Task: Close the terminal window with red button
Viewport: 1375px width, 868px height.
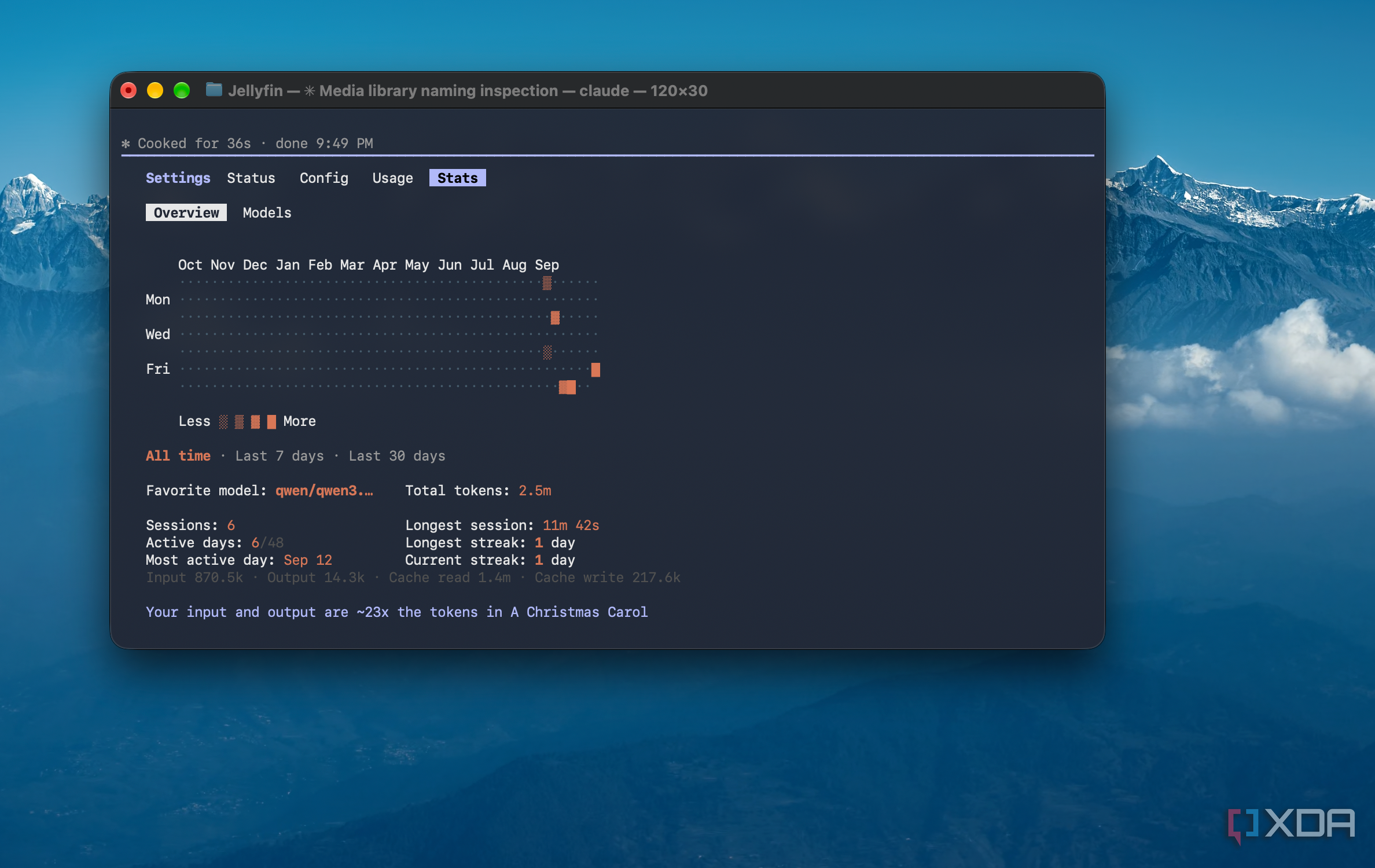Action: pos(128,90)
